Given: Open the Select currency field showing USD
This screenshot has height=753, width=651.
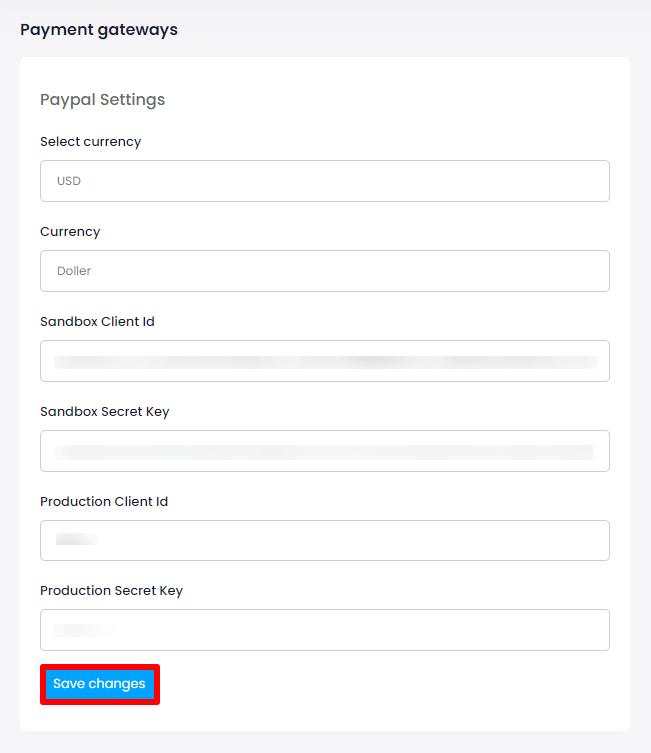Looking at the screenshot, I should pos(325,181).
